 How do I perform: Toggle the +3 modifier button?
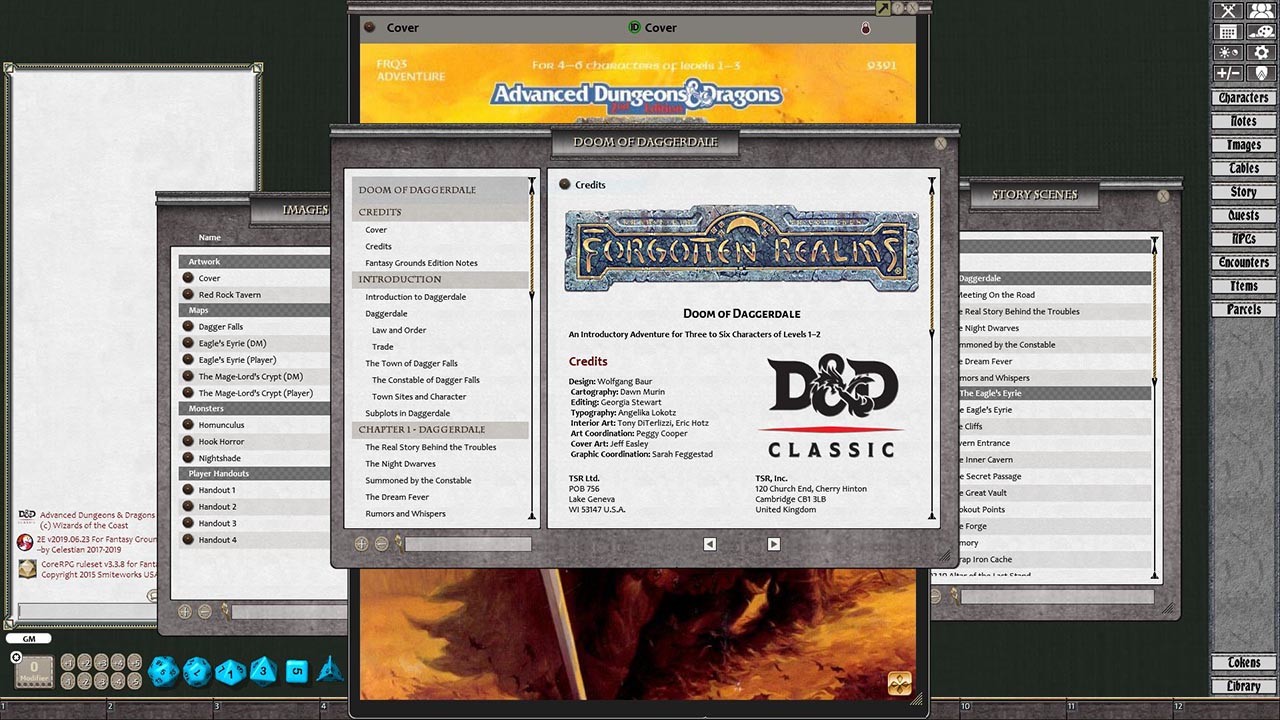(x=102, y=662)
